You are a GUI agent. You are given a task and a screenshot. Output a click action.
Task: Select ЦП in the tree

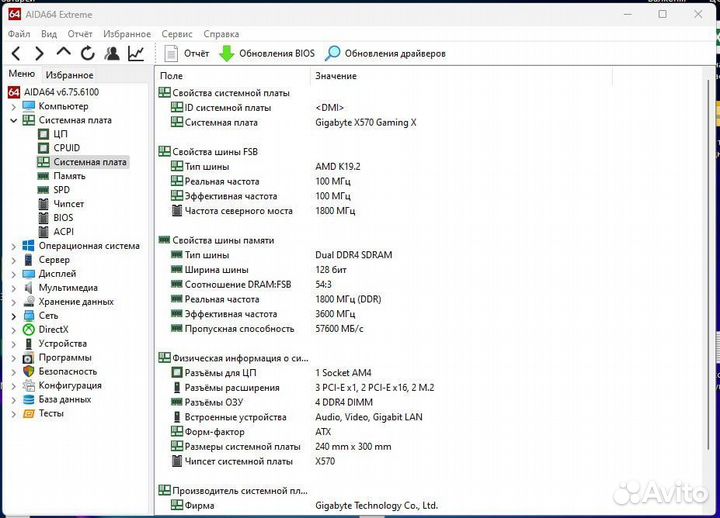52,134
